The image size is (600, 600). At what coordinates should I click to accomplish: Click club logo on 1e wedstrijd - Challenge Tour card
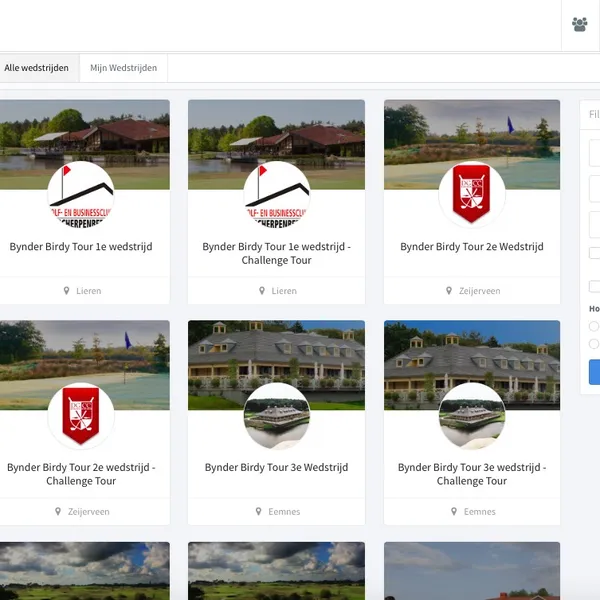(276, 194)
